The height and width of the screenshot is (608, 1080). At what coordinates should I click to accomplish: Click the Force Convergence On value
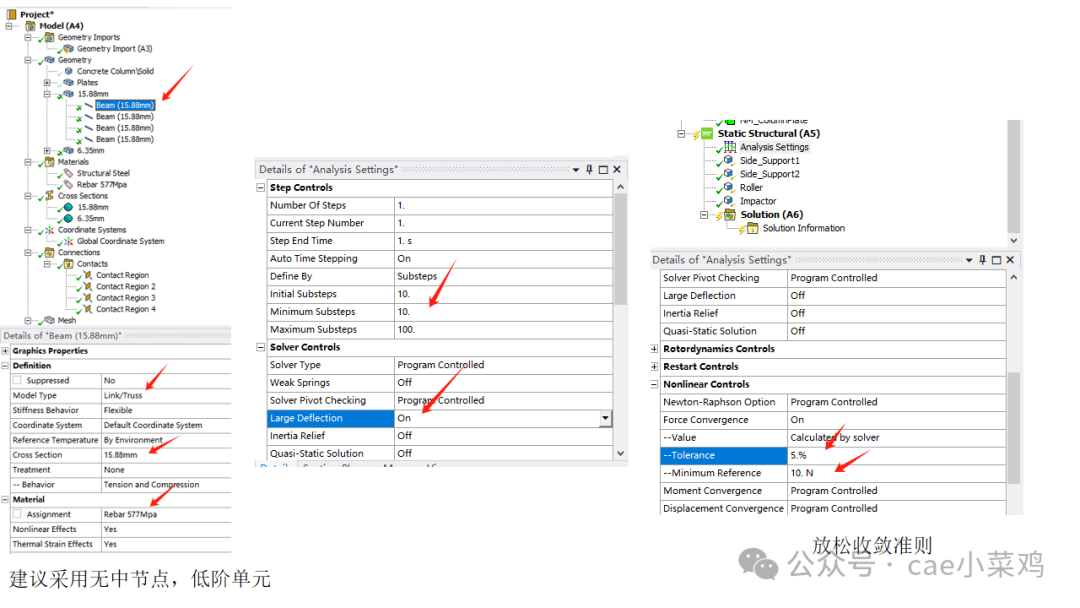pyautogui.click(x=896, y=419)
